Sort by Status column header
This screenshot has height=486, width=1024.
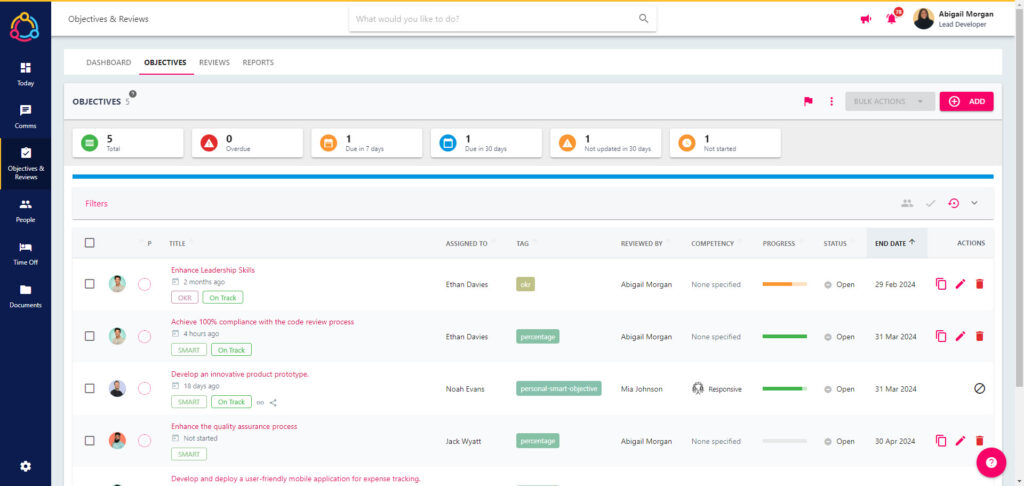click(x=835, y=244)
